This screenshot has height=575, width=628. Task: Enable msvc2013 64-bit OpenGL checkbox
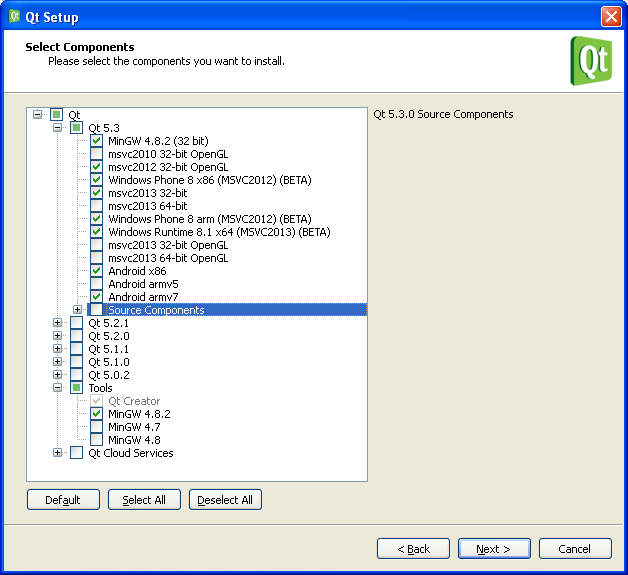point(96,258)
